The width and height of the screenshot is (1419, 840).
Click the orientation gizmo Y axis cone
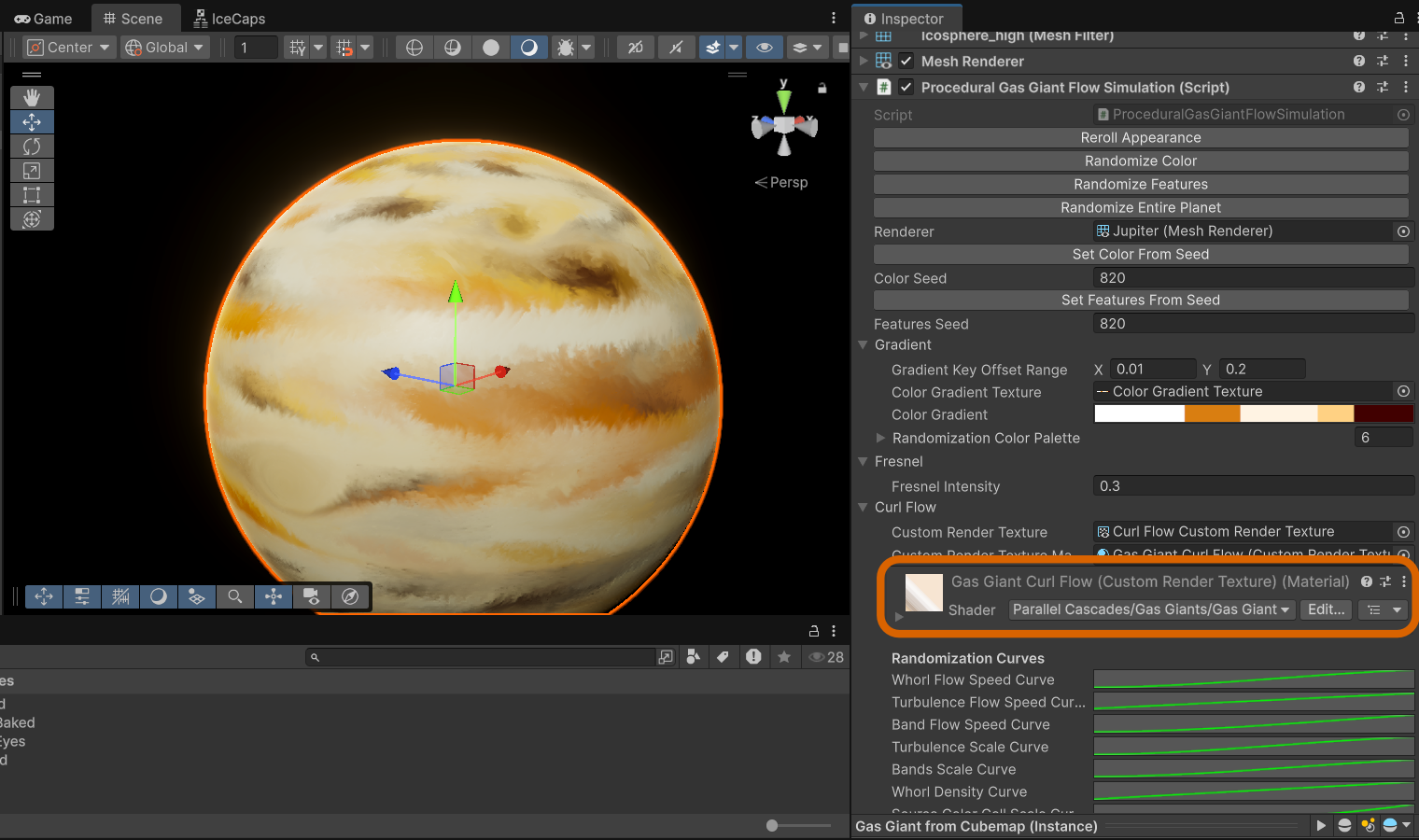point(784,100)
